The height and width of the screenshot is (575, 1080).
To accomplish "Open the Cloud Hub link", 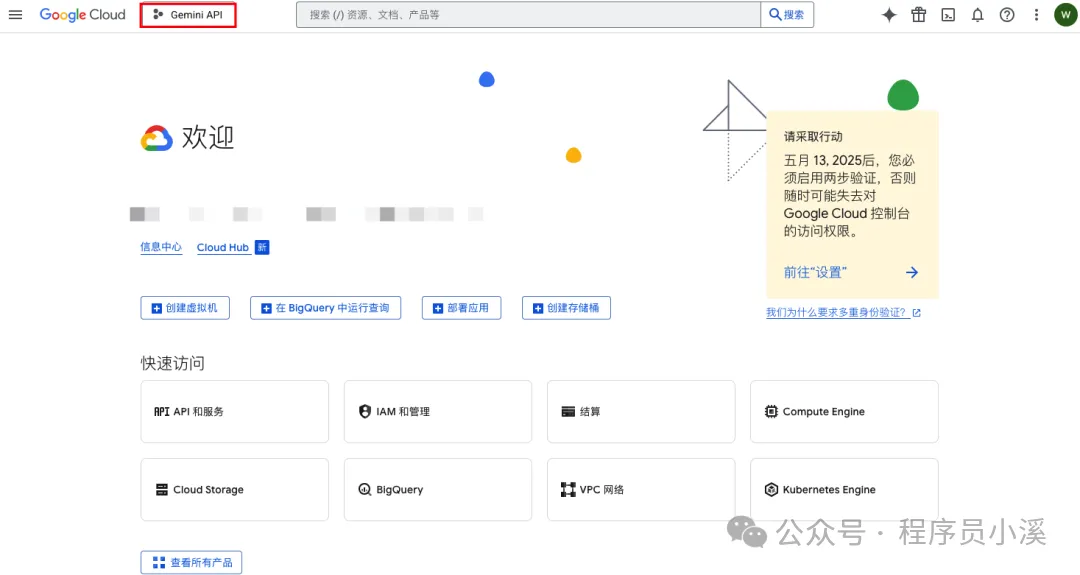I will 222,247.
